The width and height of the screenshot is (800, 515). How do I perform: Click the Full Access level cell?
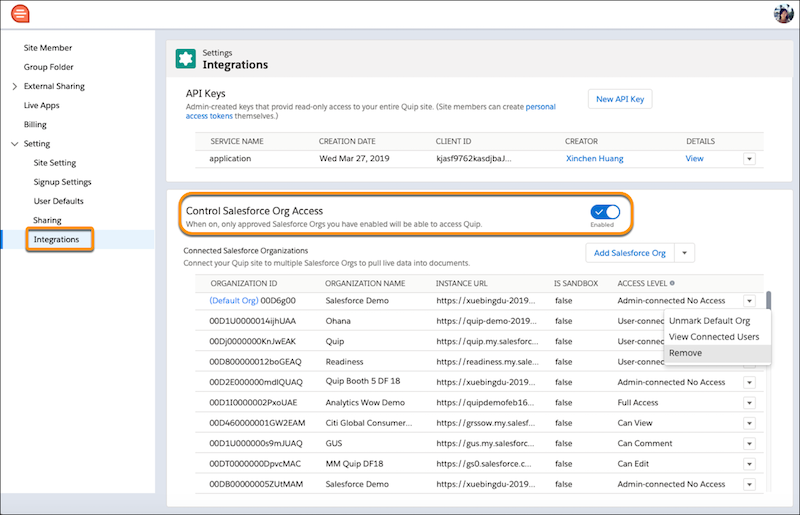(638, 403)
